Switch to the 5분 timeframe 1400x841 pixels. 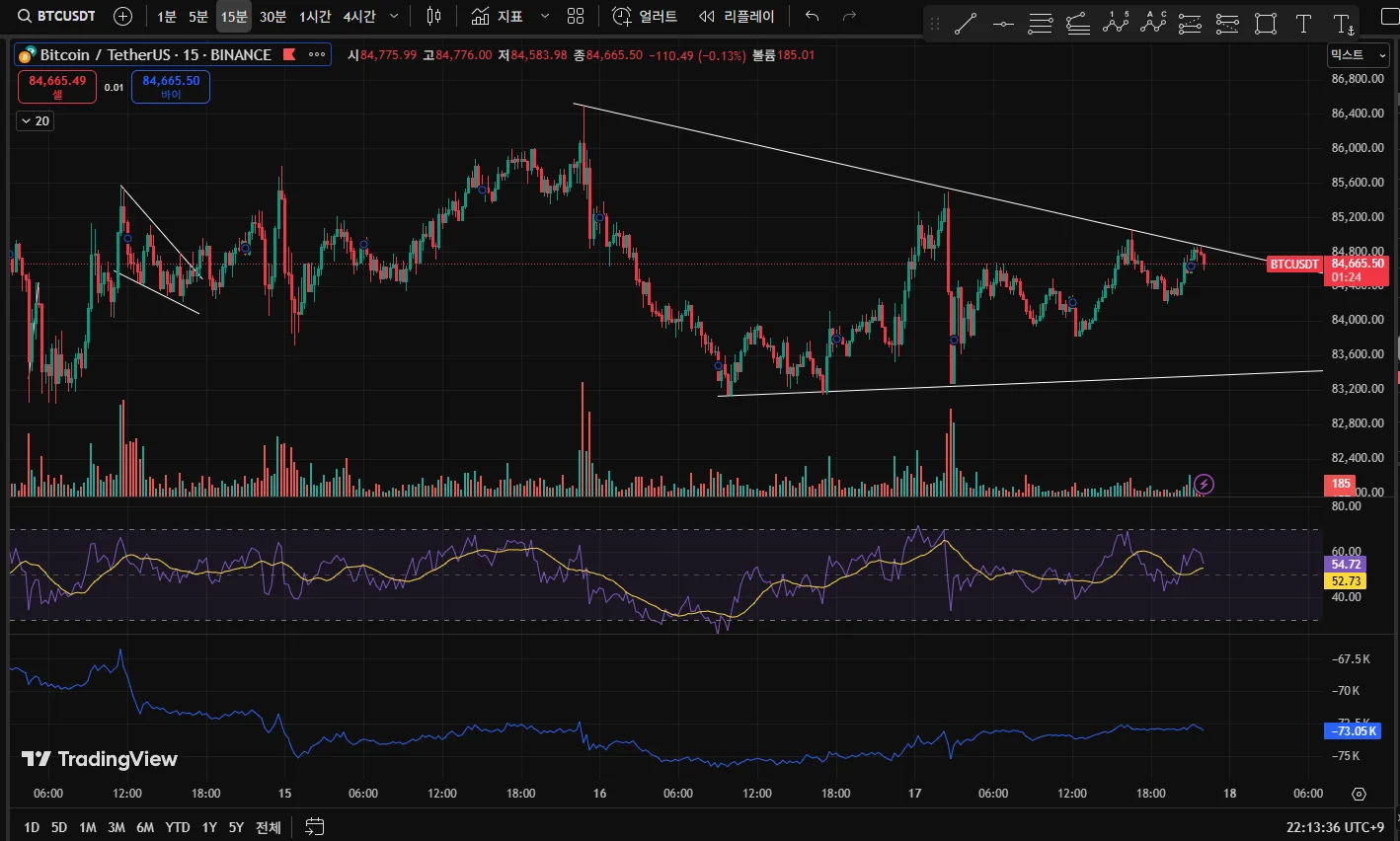[x=198, y=16]
